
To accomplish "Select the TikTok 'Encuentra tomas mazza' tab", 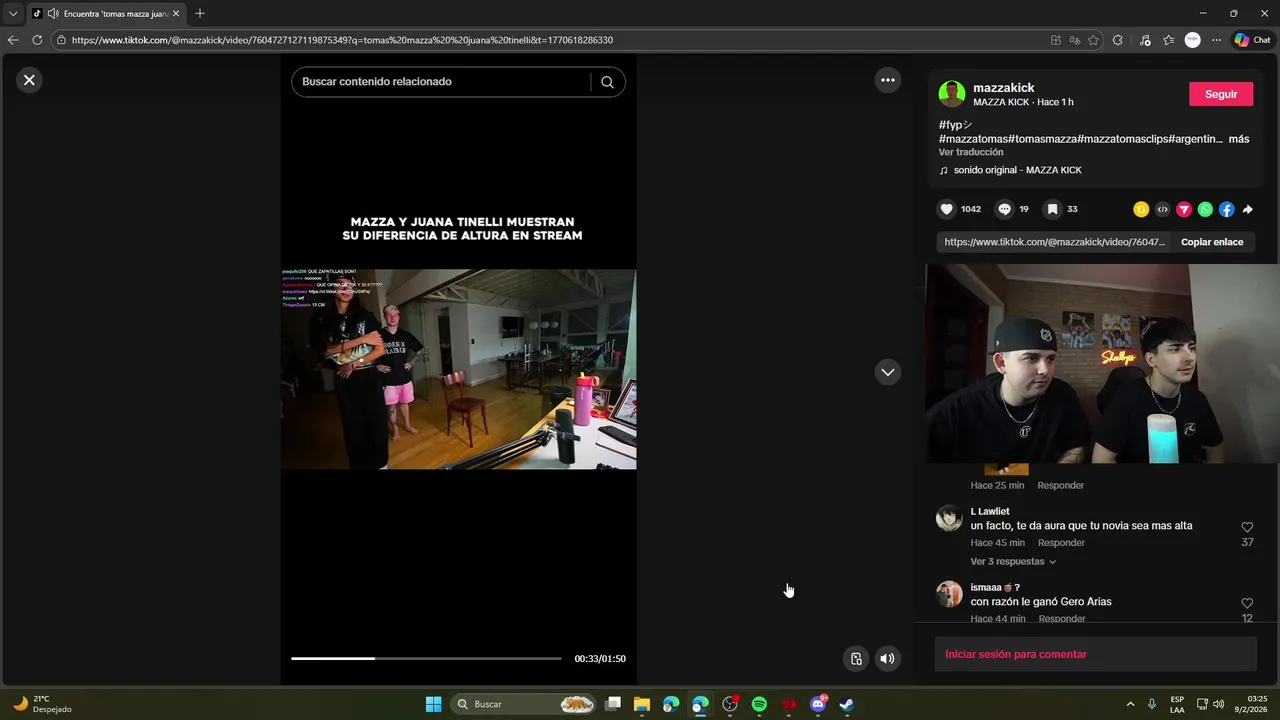I will point(106,14).
